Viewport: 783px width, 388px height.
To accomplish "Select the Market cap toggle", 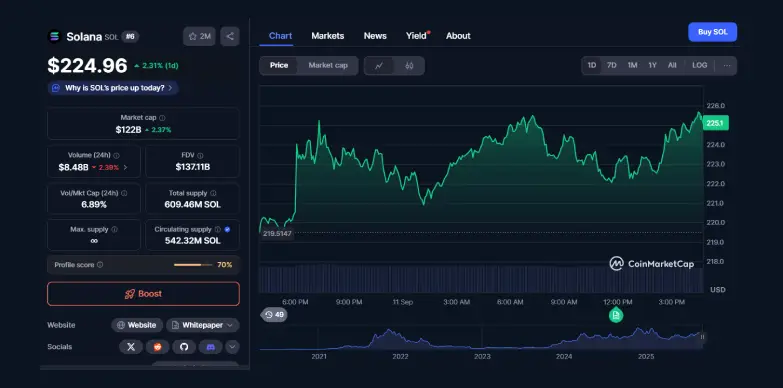I will pyautogui.click(x=328, y=65).
